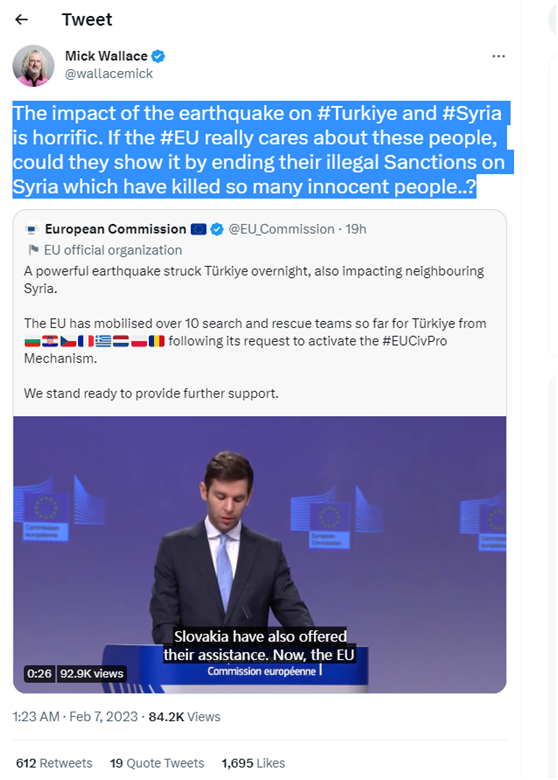Click the 0:26 video duration label

click(x=39, y=674)
